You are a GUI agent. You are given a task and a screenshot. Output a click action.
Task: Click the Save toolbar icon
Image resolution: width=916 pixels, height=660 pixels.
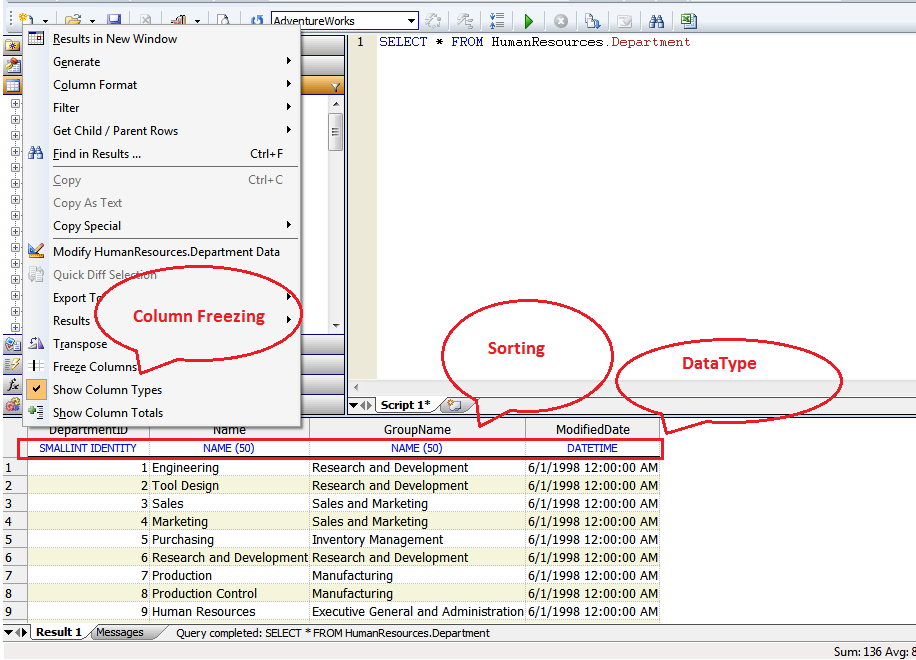(x=113, y=20)
